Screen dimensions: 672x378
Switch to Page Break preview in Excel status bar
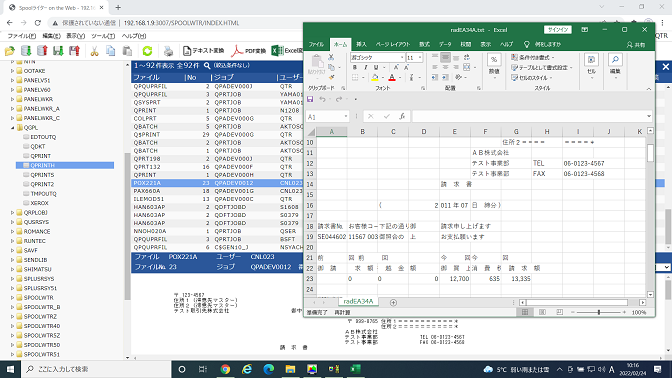coord(559,312)
